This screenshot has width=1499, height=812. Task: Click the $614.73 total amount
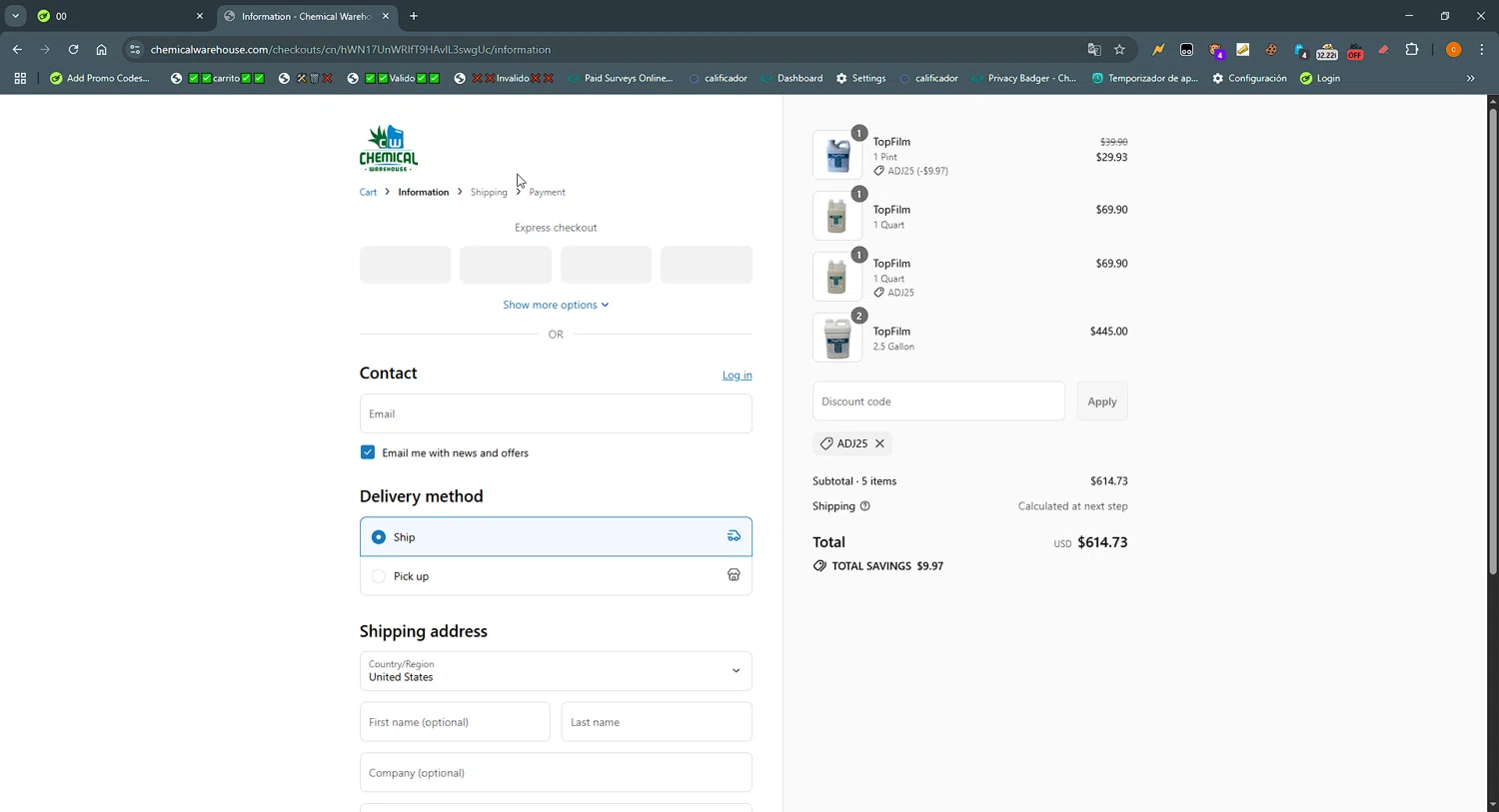1102,542
